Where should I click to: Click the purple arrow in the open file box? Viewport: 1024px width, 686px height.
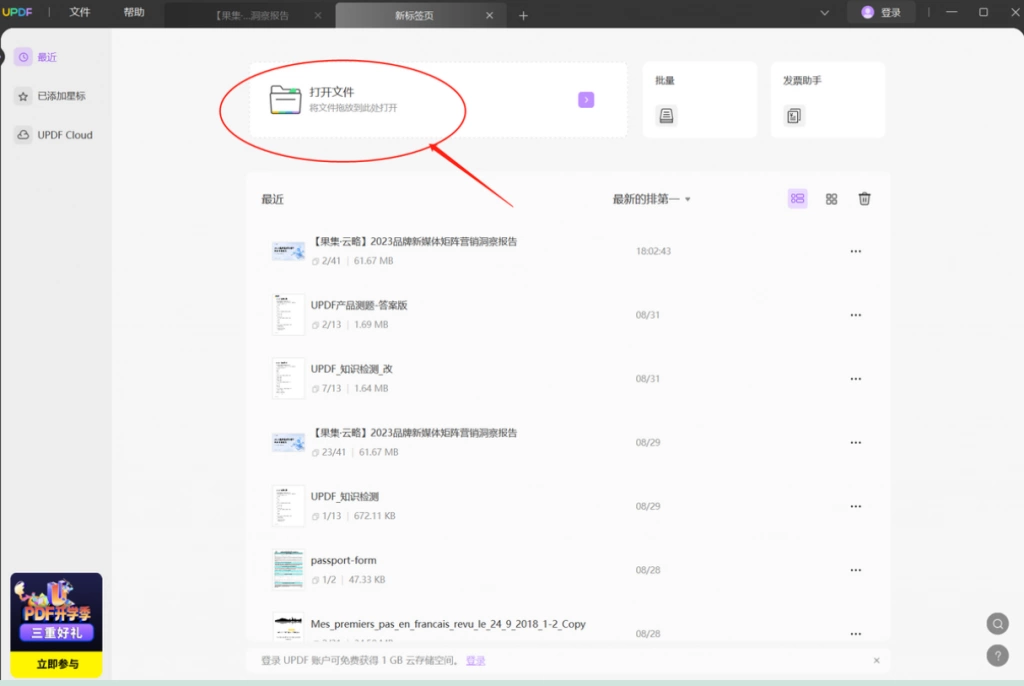tap(586, 99)
